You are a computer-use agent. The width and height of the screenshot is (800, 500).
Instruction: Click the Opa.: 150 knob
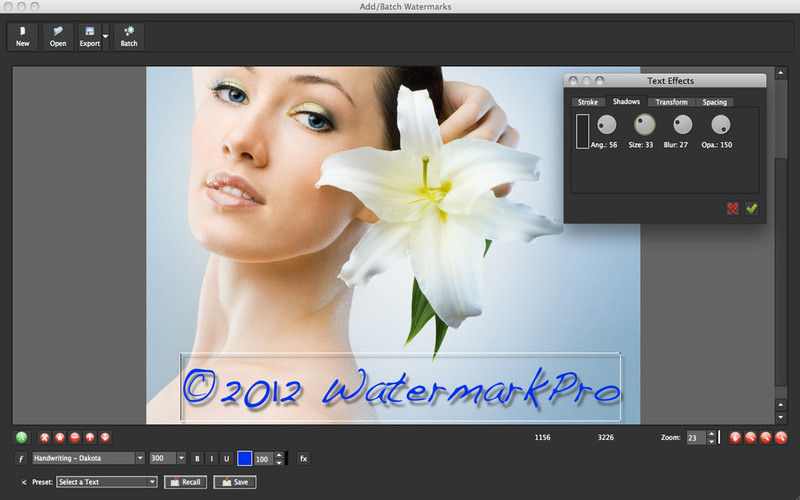point(720,124)
